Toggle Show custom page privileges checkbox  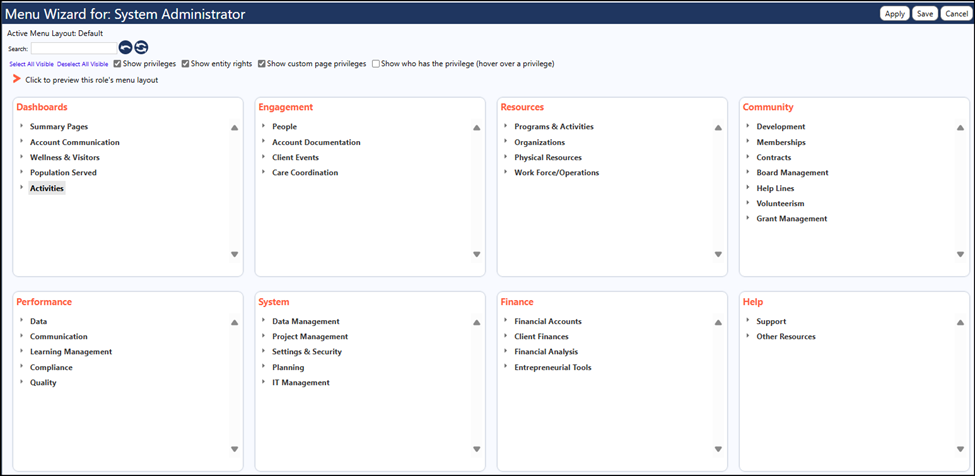coord(262,63)
